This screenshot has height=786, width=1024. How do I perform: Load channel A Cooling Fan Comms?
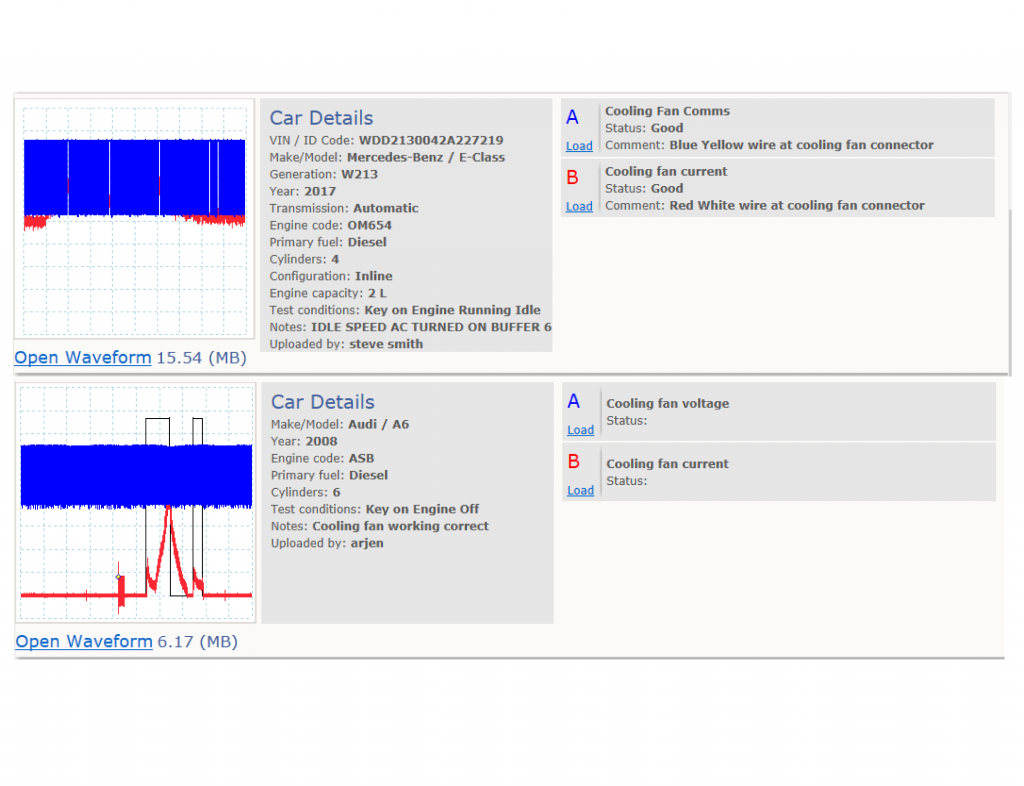[x=579, y=146]
